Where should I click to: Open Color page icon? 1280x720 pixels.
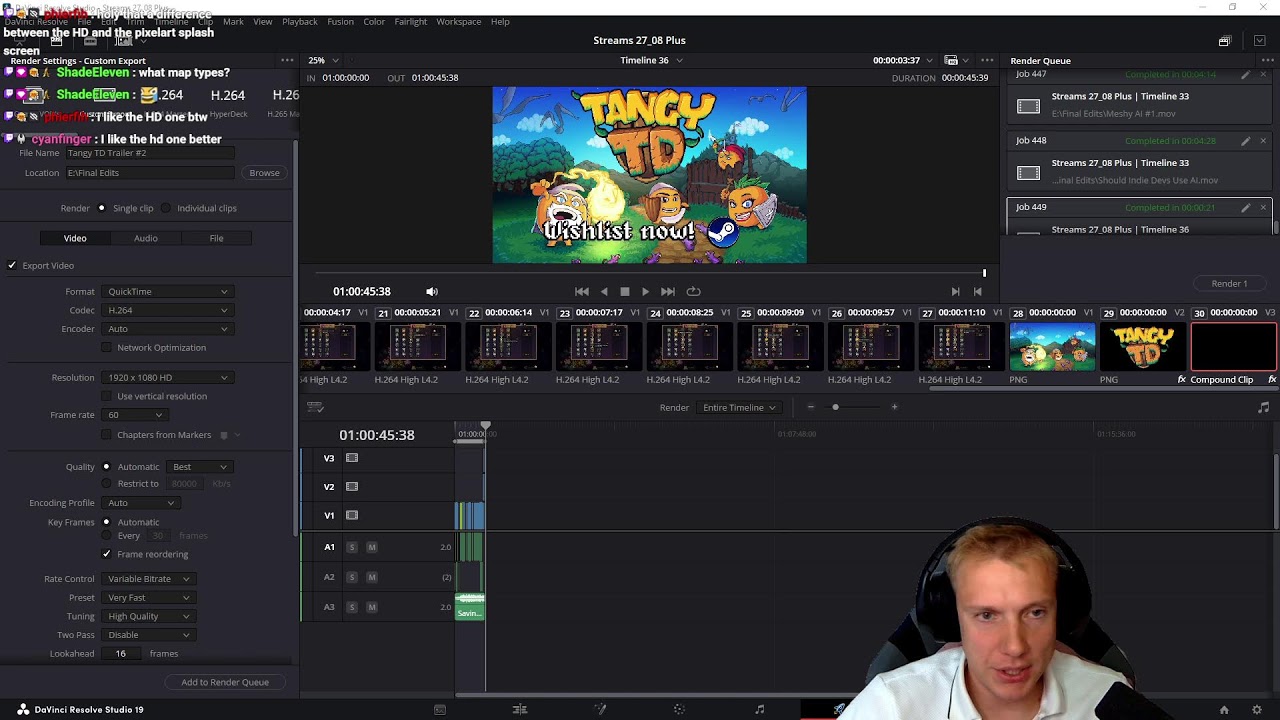679,709
